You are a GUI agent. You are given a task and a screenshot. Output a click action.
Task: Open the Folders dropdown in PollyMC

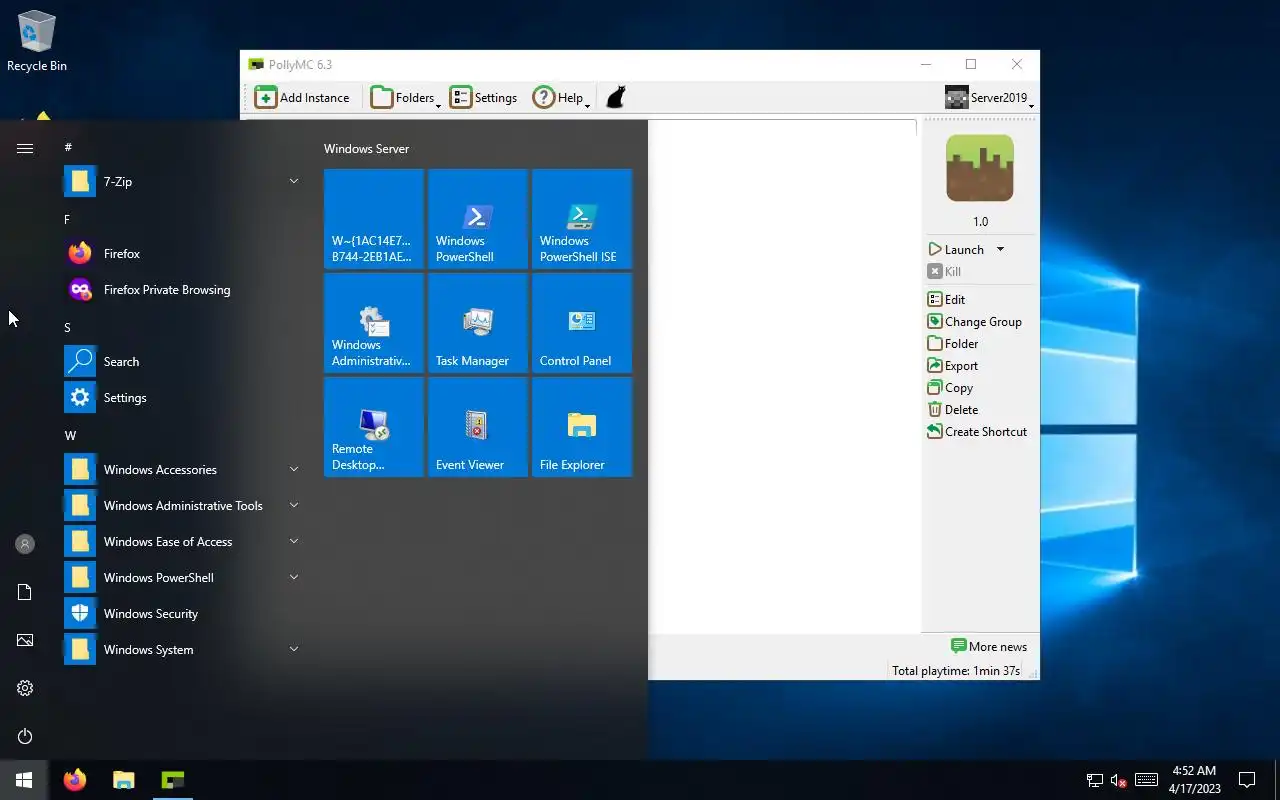point(406,97)
